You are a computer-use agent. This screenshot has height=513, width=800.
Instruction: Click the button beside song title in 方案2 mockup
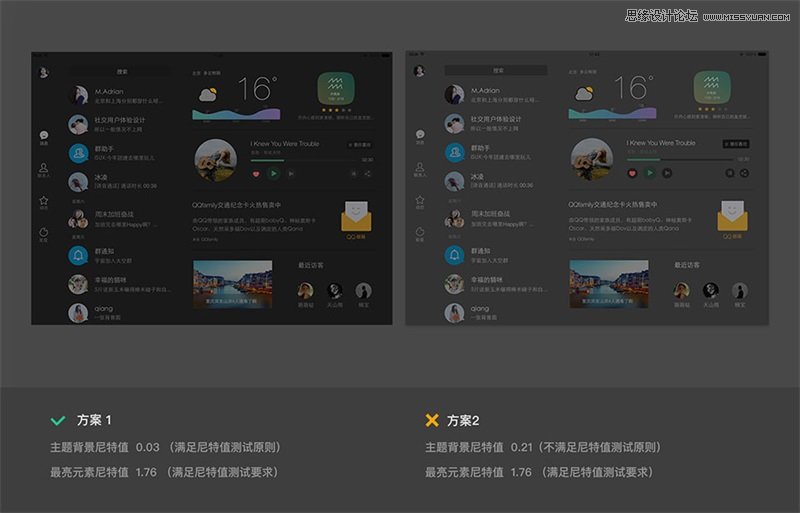[x=736, y=144]
